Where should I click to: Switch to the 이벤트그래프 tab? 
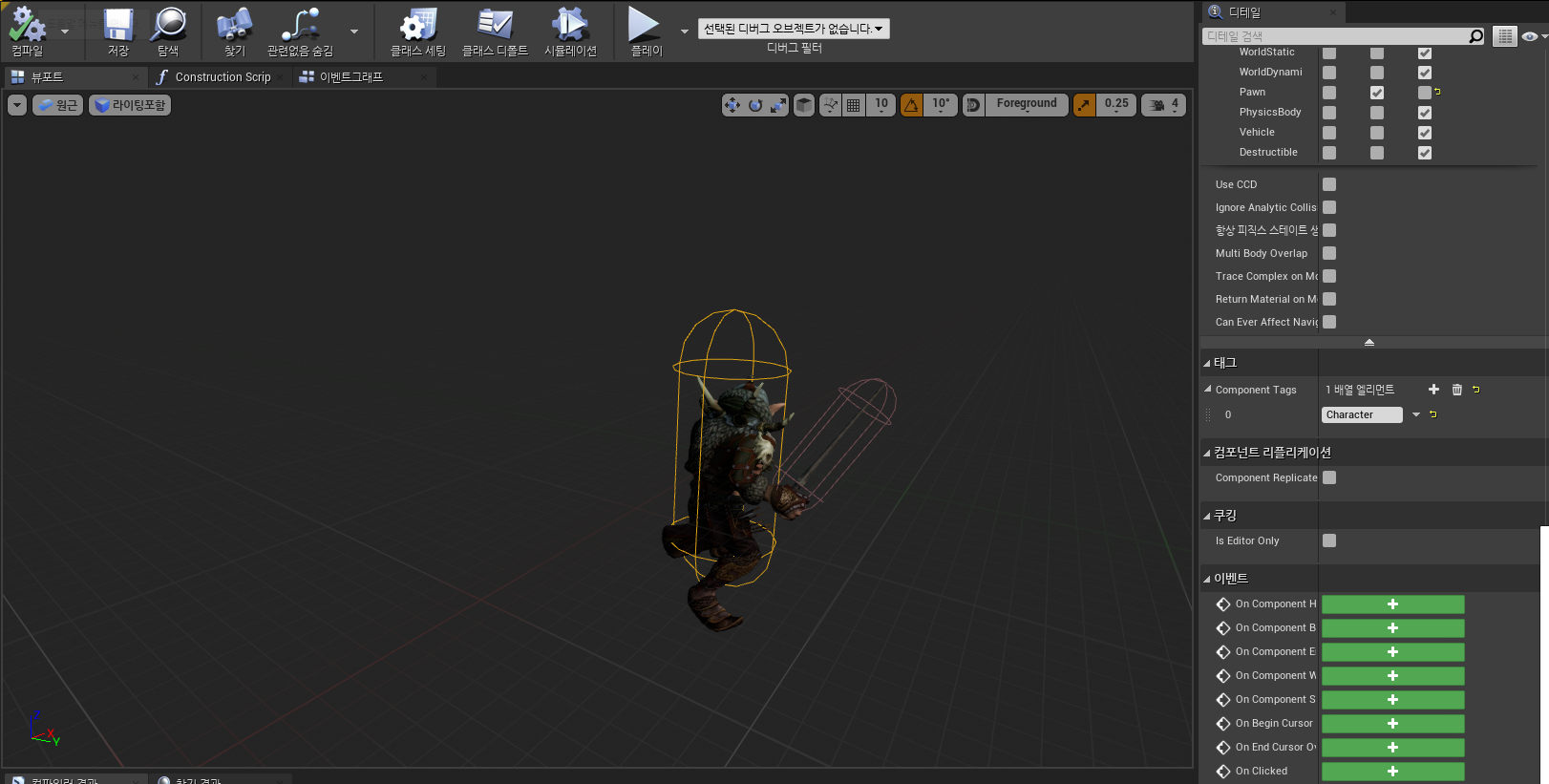tap(364, 76)
